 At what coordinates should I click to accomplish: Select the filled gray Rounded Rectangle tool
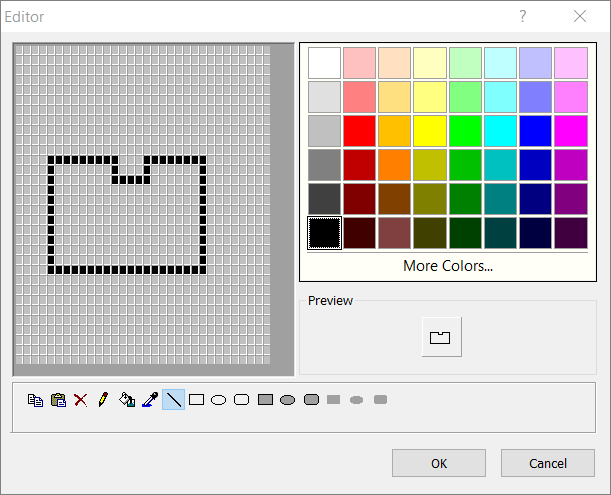click(x=311, y=400)
